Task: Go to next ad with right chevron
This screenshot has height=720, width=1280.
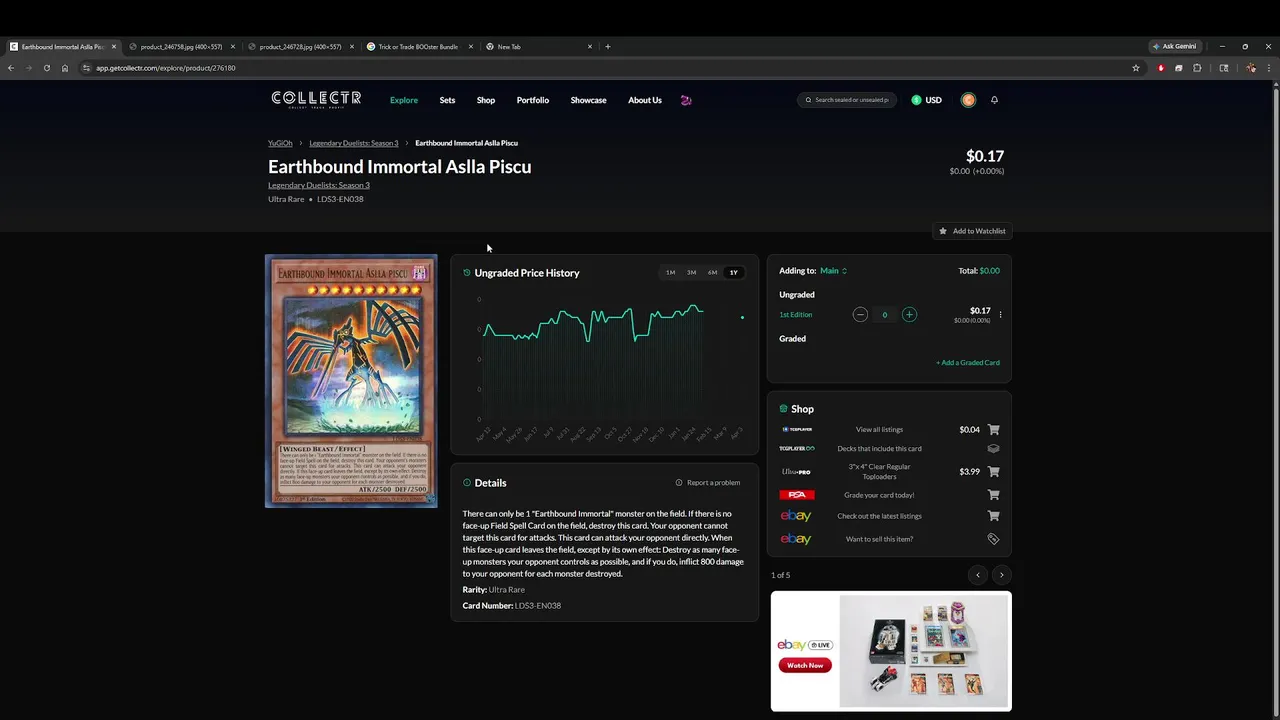Action: (x=1001, y=575)
